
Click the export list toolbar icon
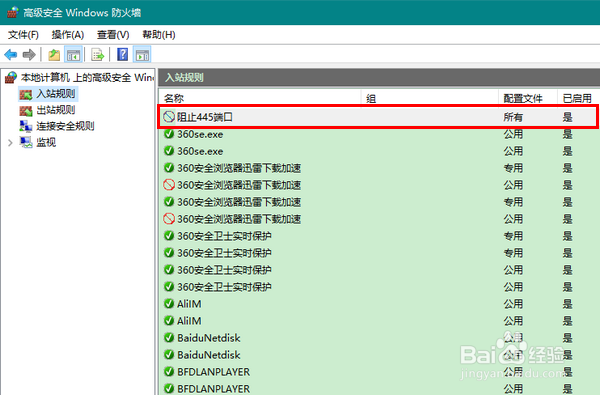(98, 55)
